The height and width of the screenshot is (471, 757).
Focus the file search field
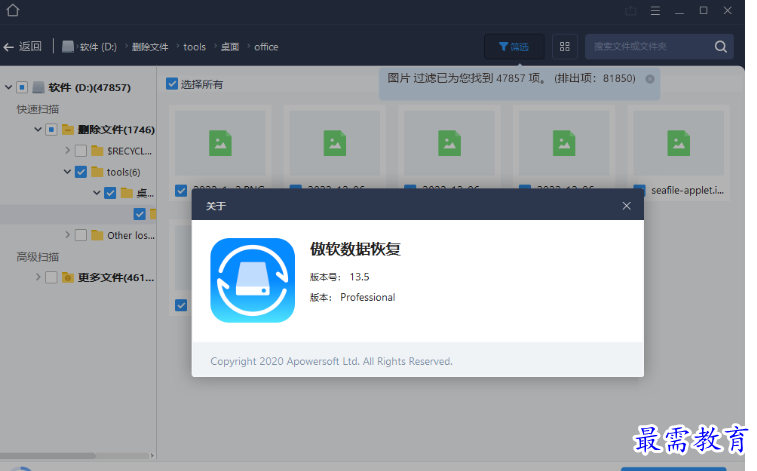tap(649, 47)
